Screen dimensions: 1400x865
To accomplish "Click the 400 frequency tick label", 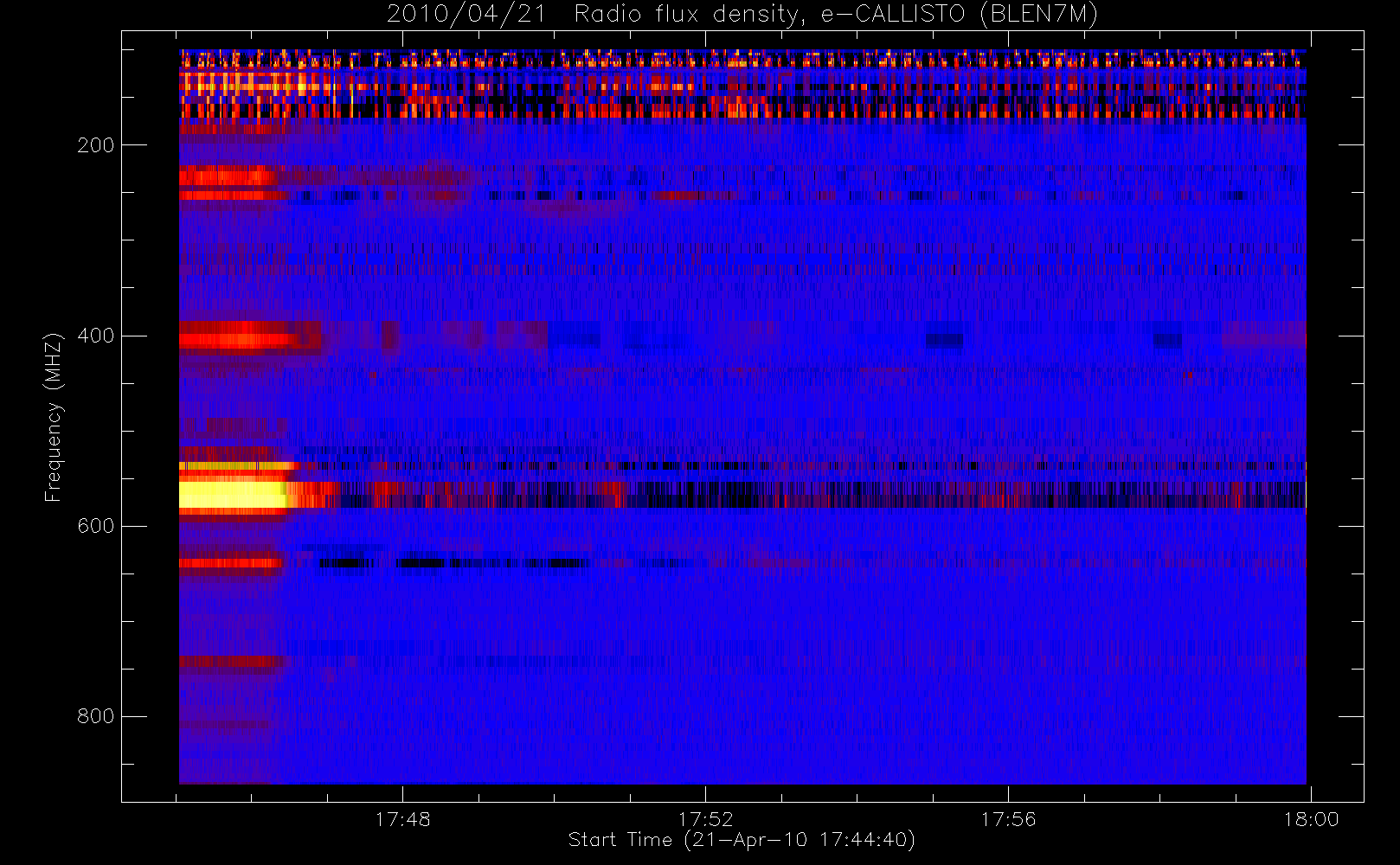I will coord(96,336).
